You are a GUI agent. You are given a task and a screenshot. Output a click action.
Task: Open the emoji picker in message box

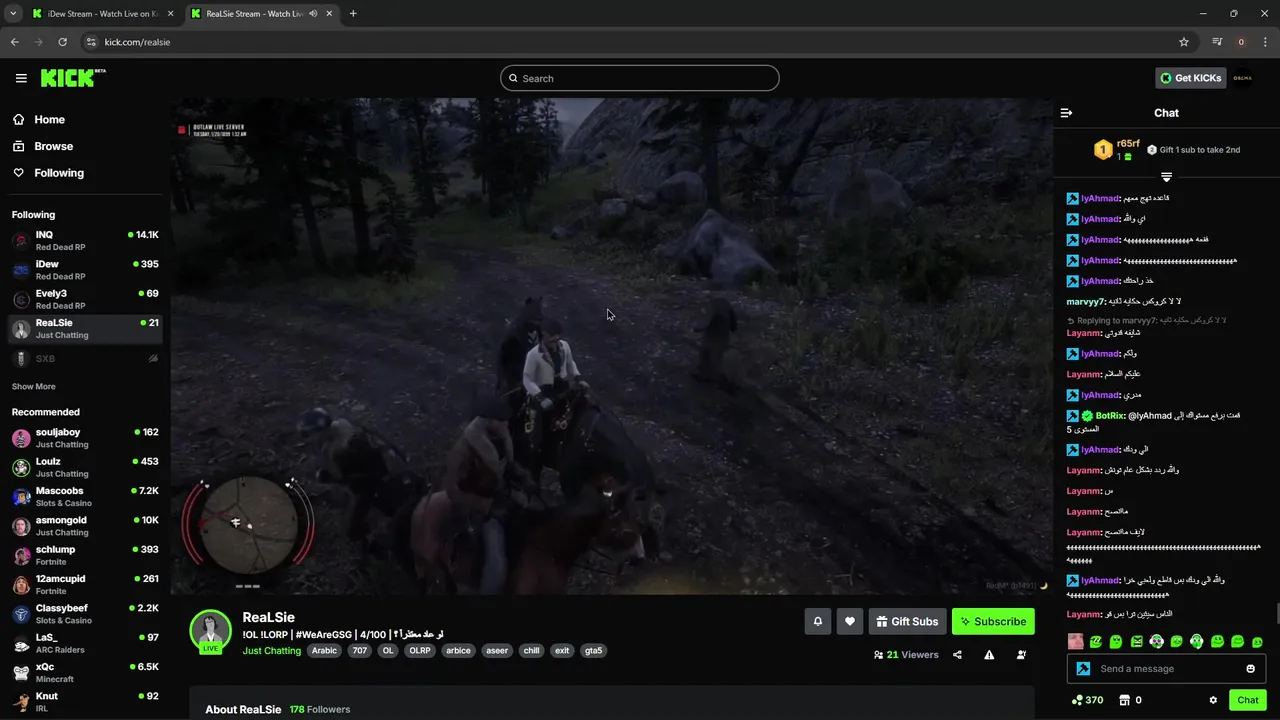point(1250,669)
